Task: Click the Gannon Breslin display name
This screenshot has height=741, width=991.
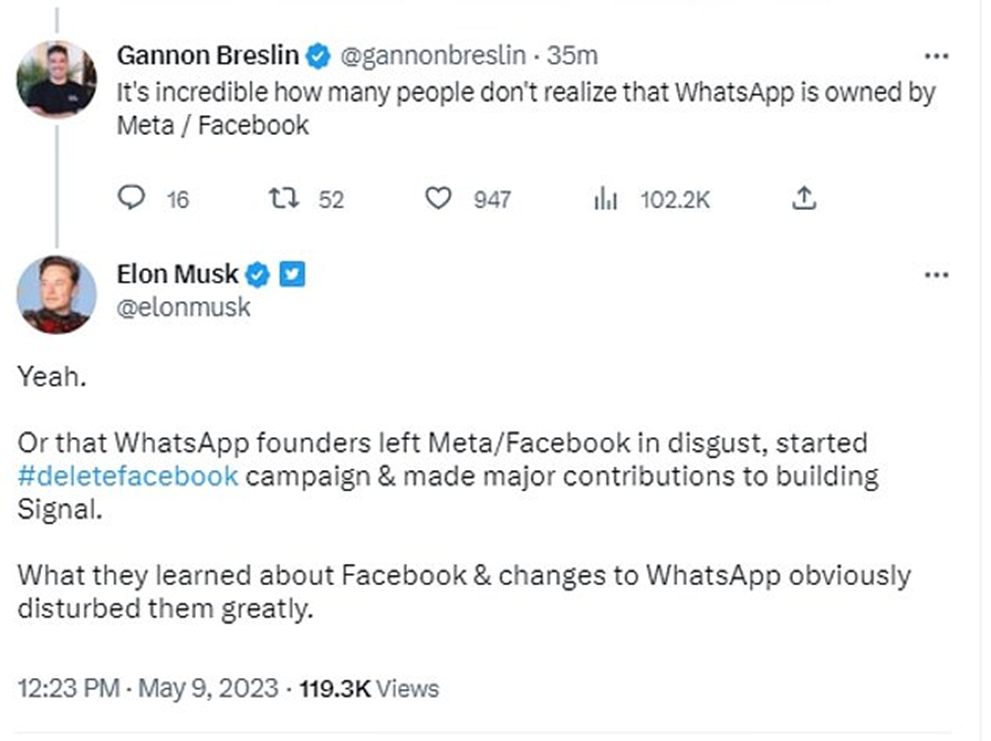Action: click(209, 56)
